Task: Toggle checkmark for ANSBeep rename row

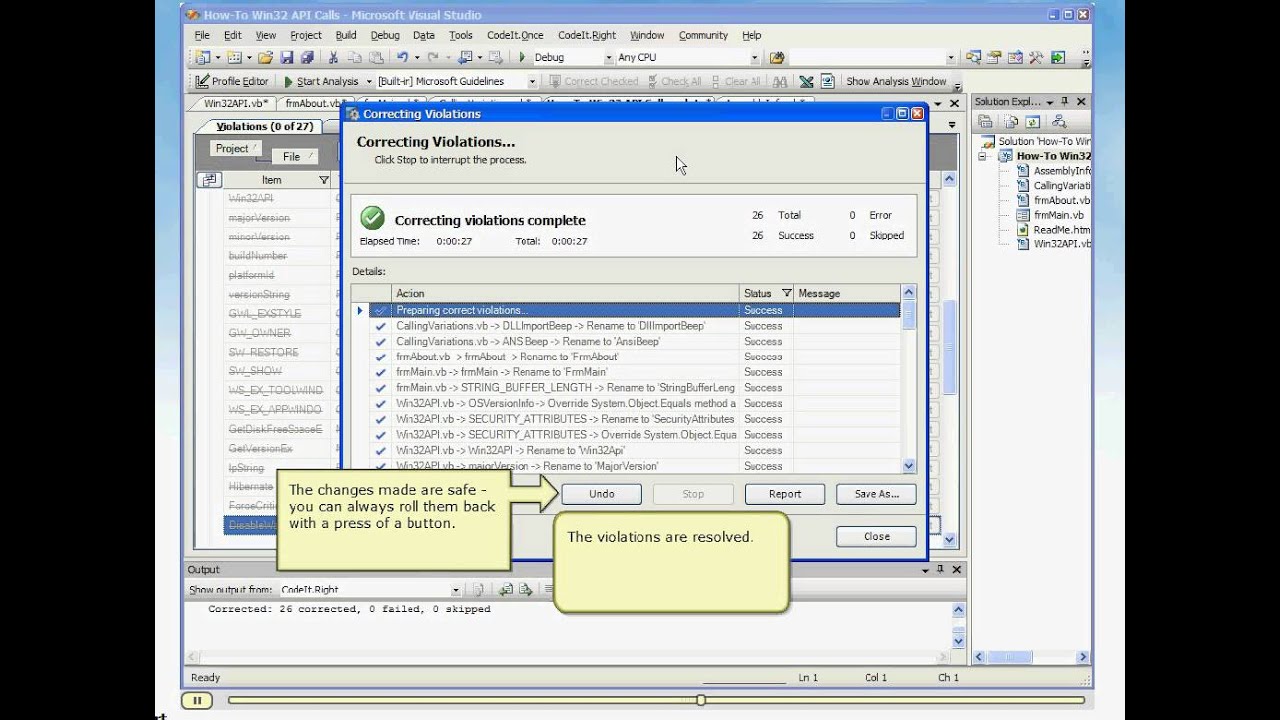Action: point(380,342)
